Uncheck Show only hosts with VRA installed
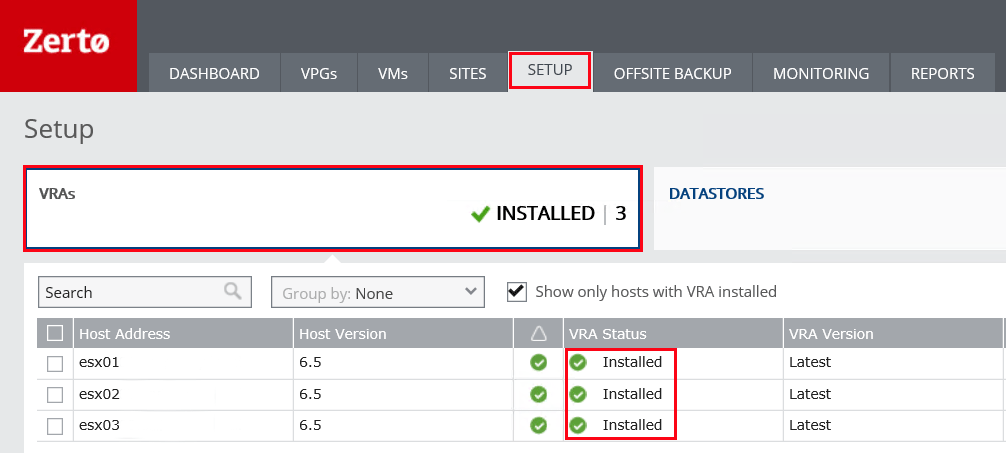This screenshot has width=1006, height=453. click(x=516, y=291)
